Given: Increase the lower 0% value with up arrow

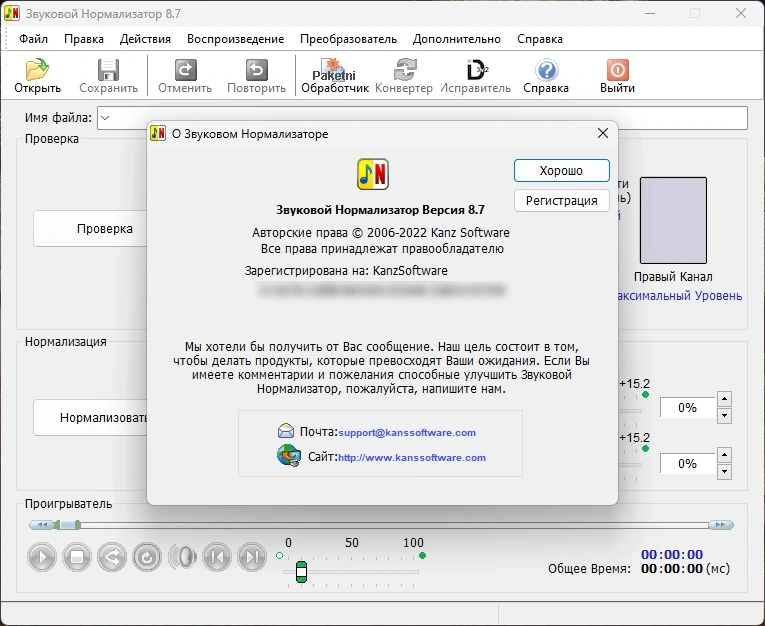Looking at the screenshot, I should (725, 455).
